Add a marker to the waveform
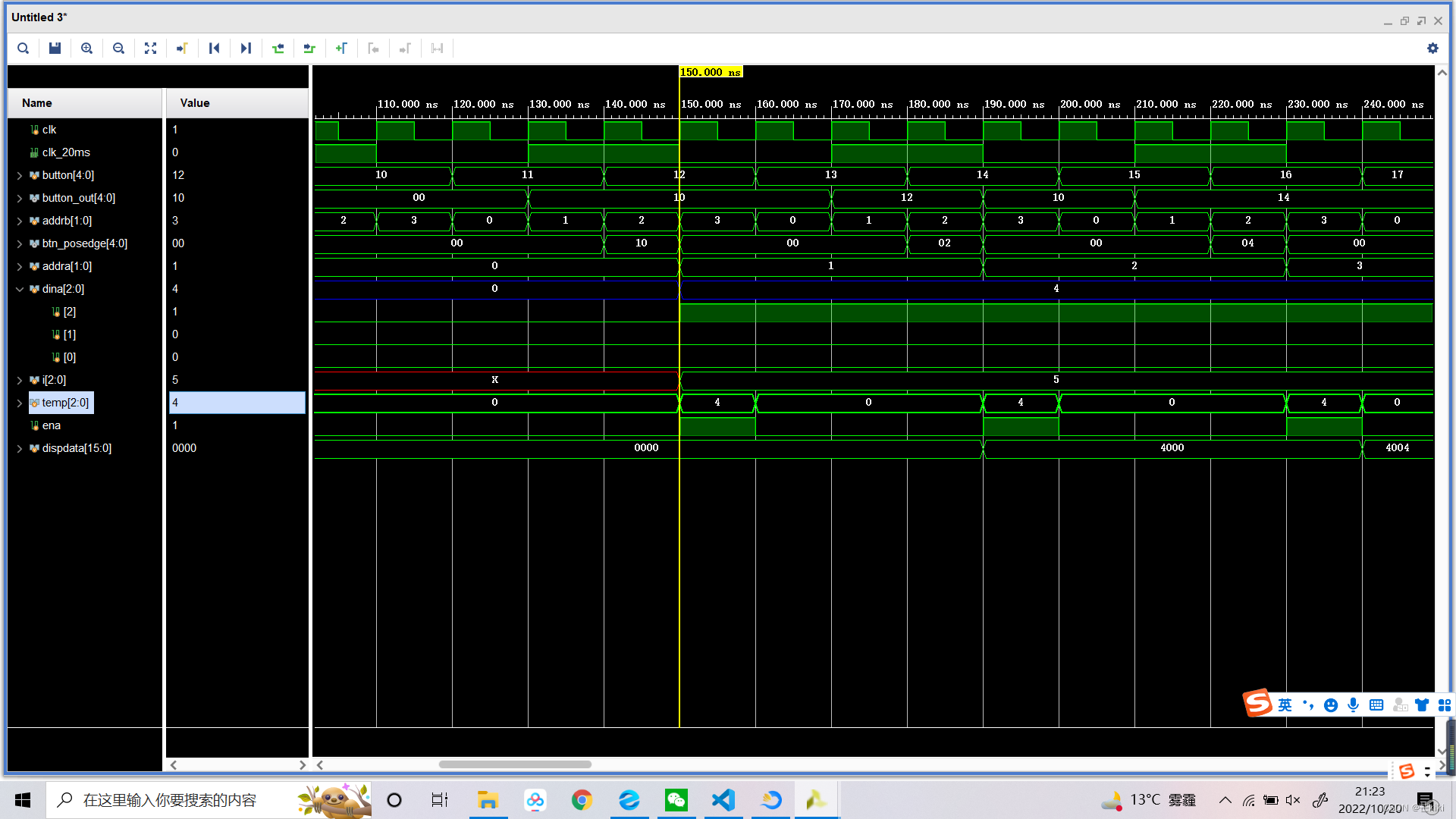Viewport: 1456px width, 819px height. click(341, 49)
